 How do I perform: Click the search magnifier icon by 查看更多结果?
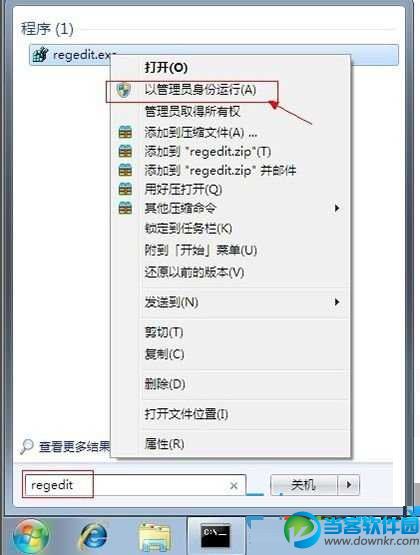27,446
